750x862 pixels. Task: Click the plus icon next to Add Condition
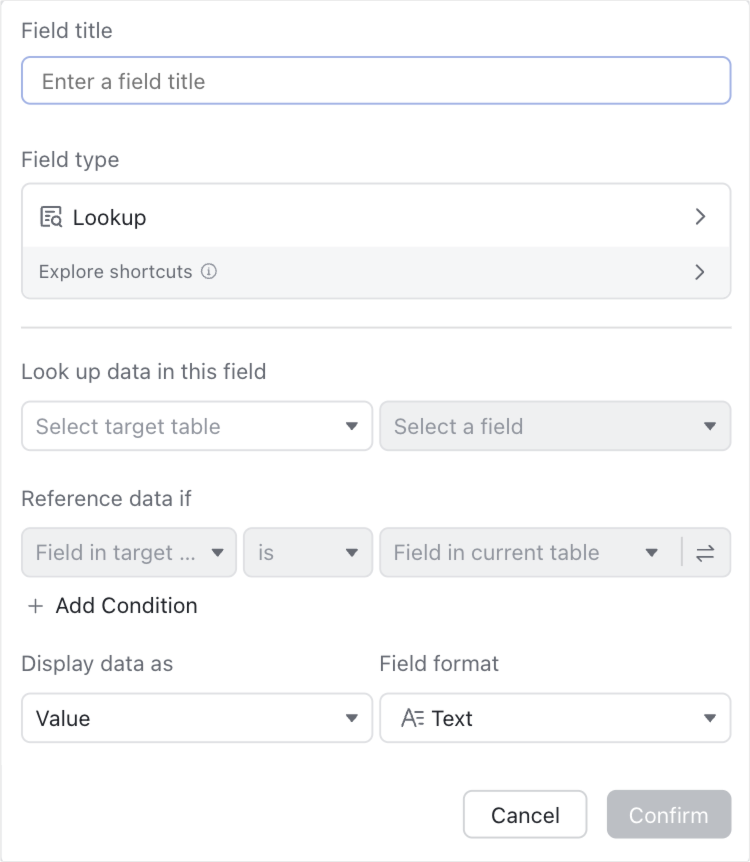tap(36, 606)
